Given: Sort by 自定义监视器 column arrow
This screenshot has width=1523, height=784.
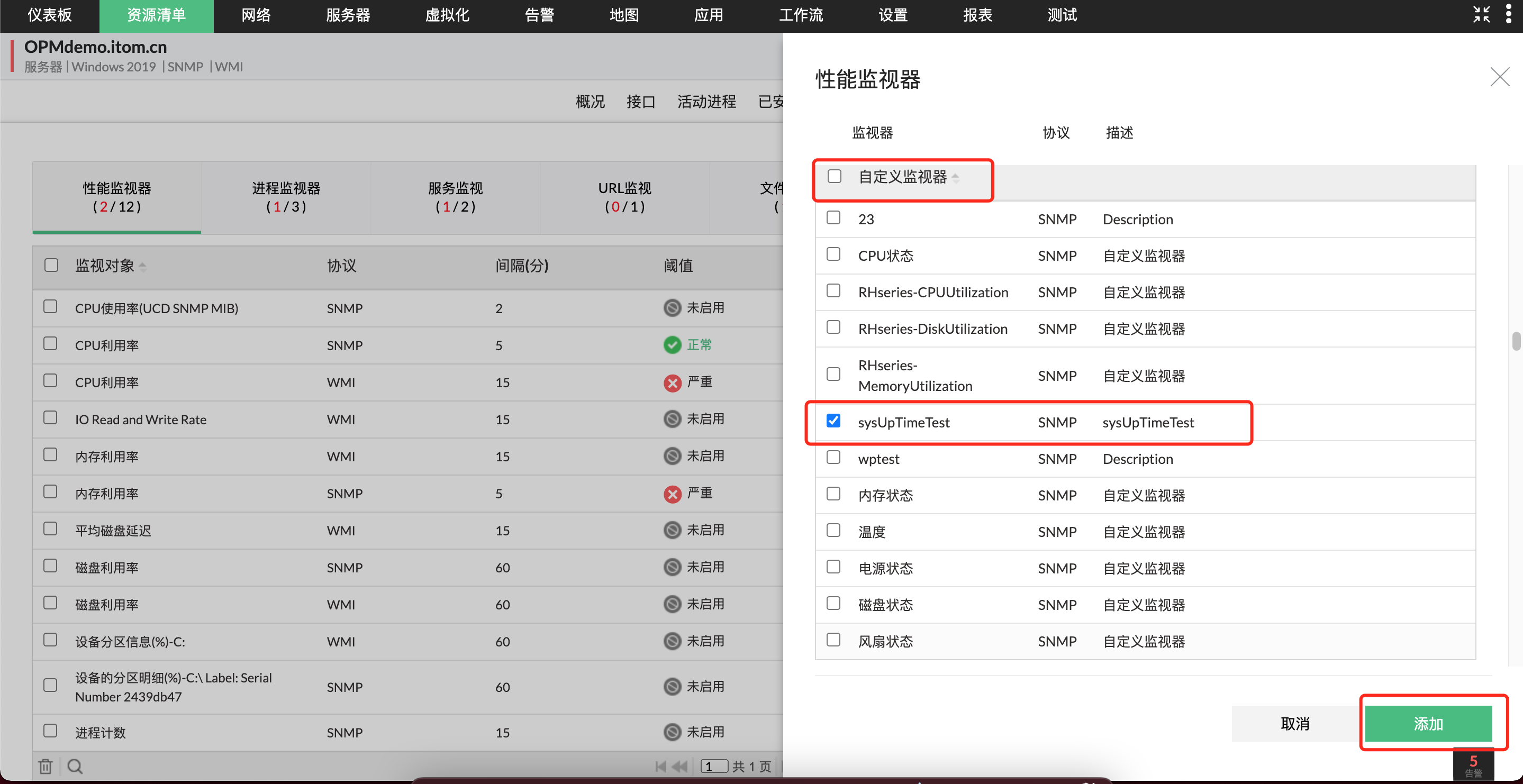Looking at the screenshot, I should pyautogui.click(x=955, y=177).
